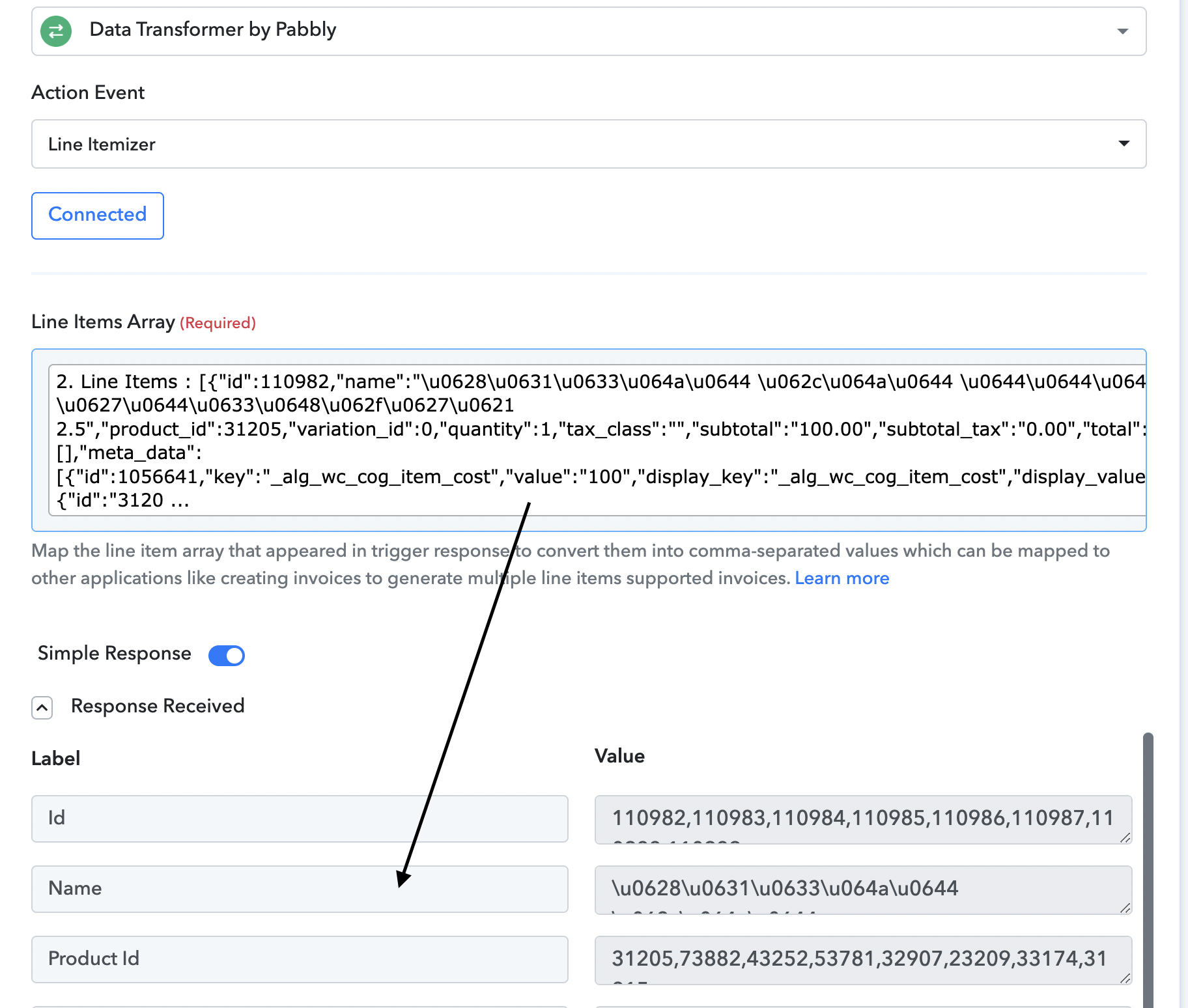Image resolution: width=1188 pixels, height=1008 pixels.
Task: Click the Label column header
Action: 56,759
